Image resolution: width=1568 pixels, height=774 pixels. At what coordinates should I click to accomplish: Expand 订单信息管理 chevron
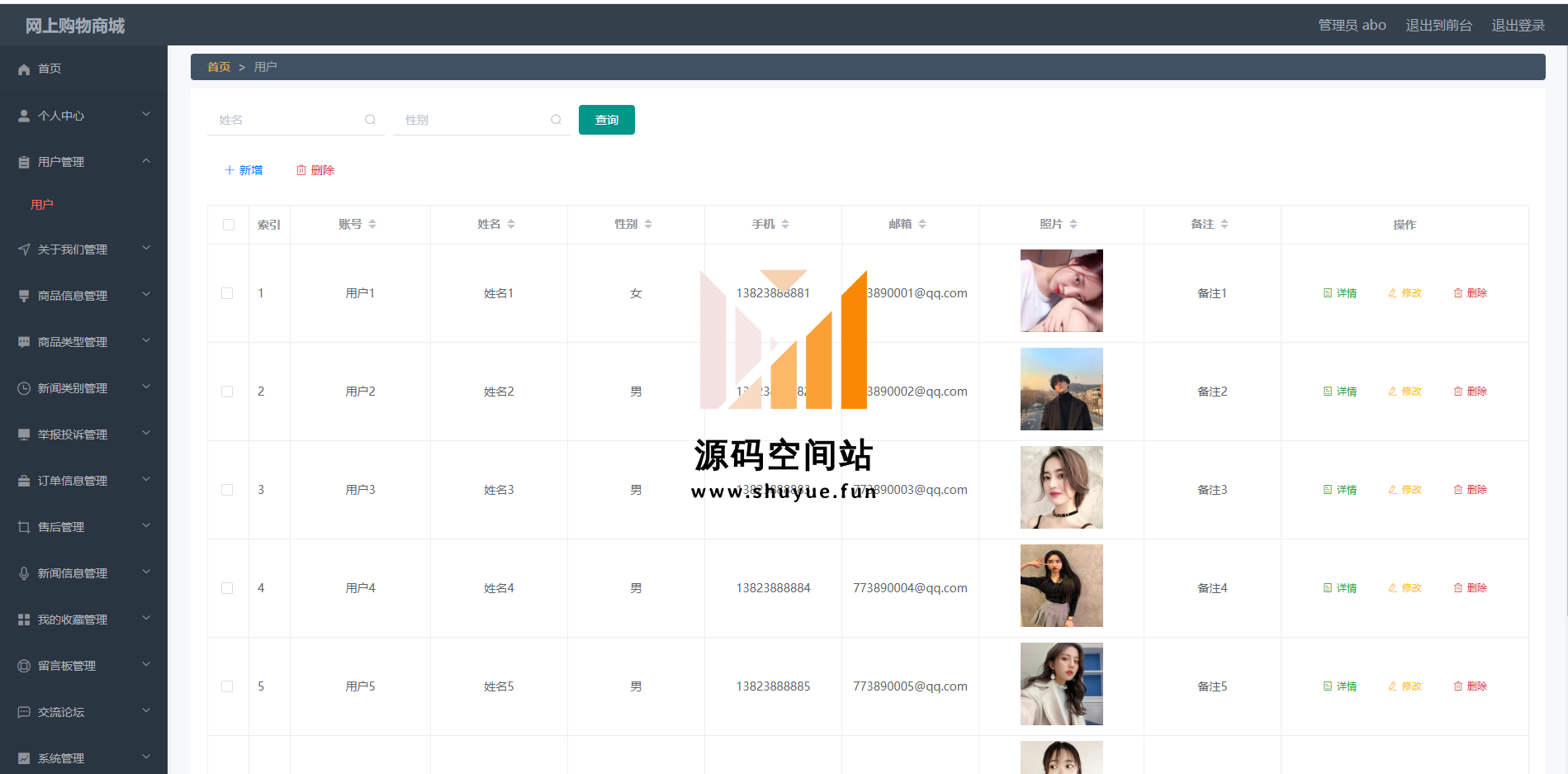point(146,479)
